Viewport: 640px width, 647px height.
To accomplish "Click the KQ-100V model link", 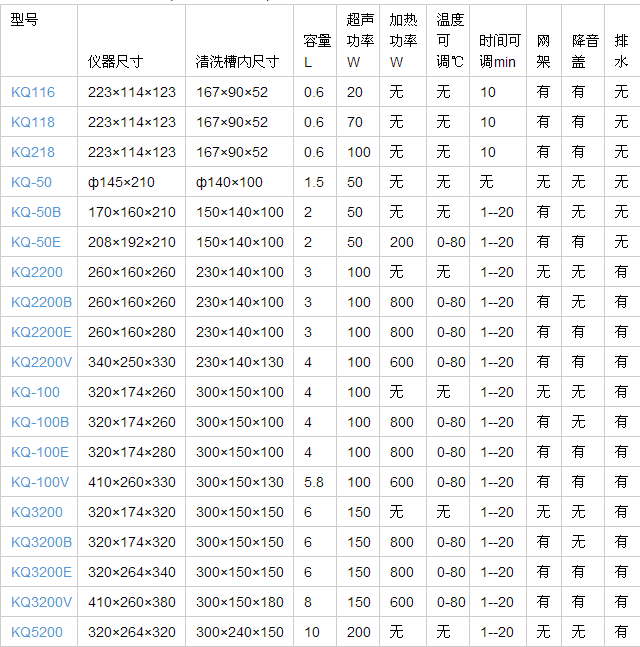I will click(40, 482).
